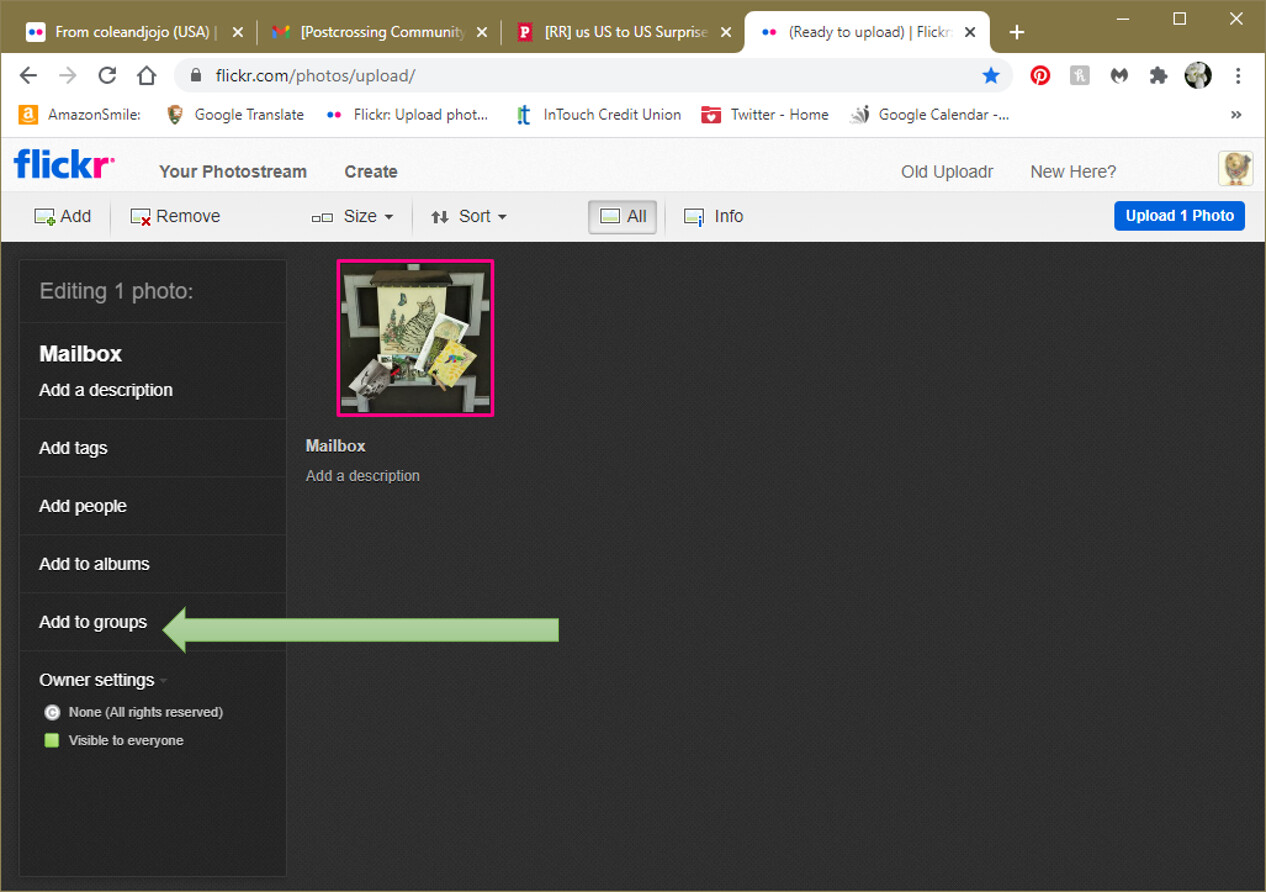Click the user avatar in Flickr header
Viewport: 1266px width, 892px height.
coord(1235,169)
